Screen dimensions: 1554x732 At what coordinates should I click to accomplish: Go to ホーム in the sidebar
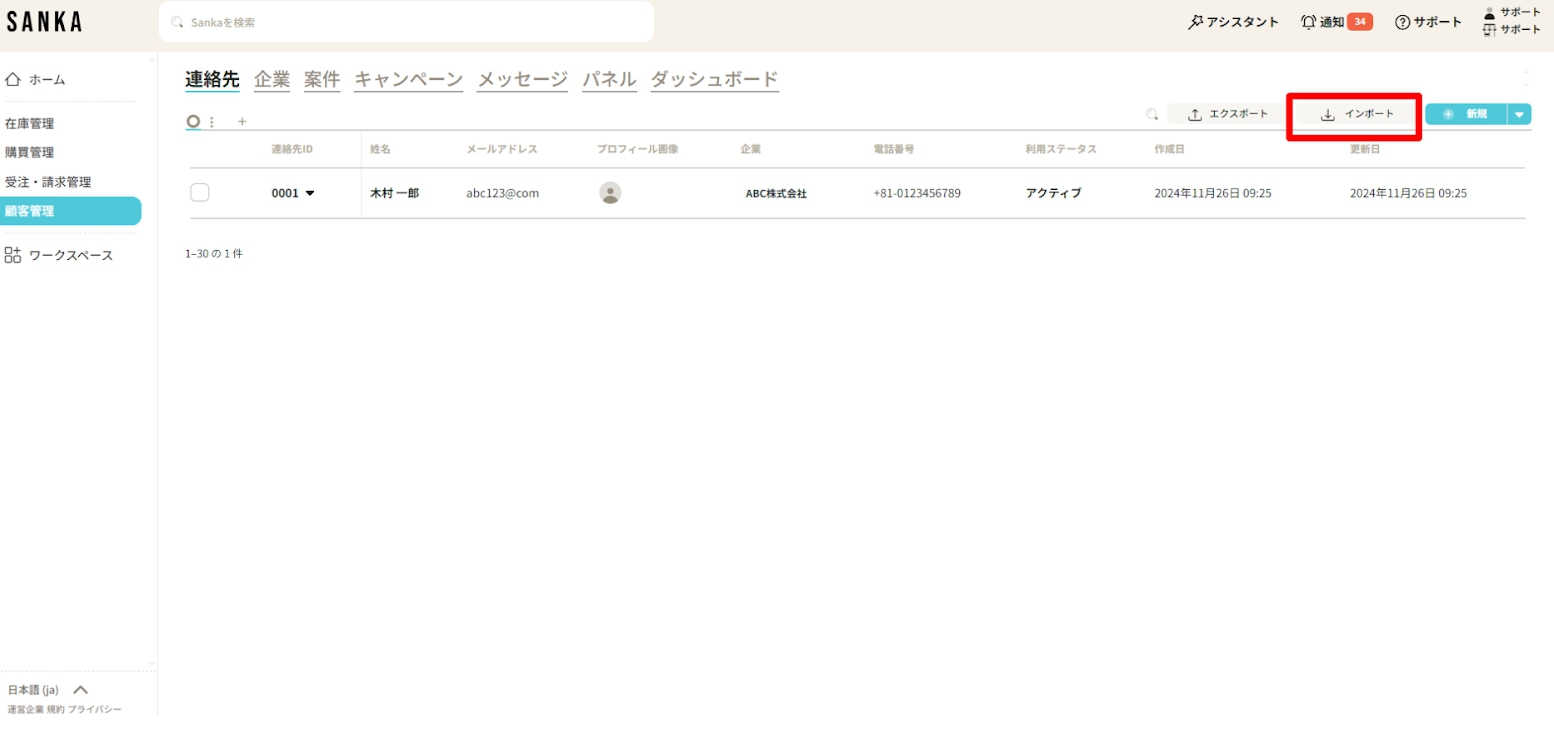(x=47, y=79)
